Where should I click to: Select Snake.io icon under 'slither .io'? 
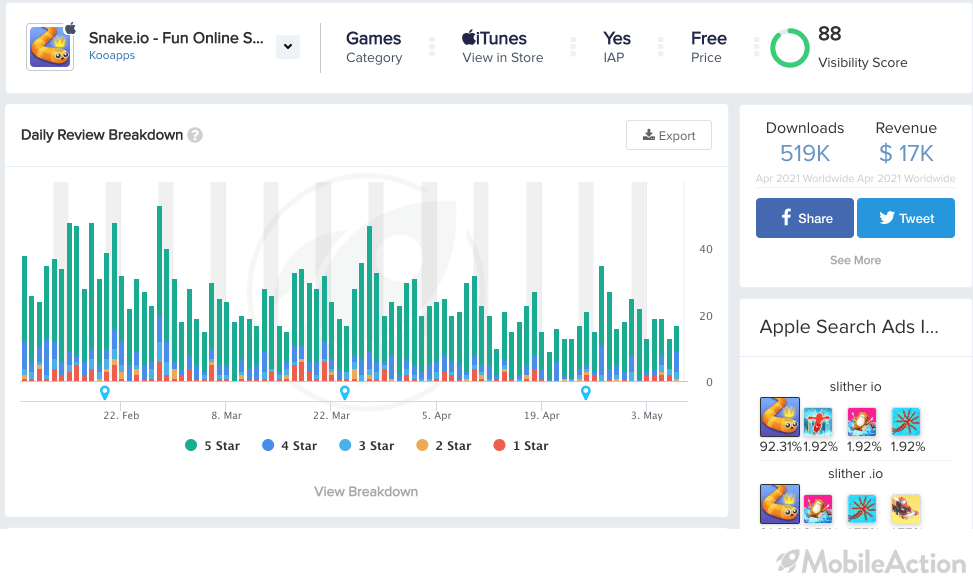[x=780, y=504]
